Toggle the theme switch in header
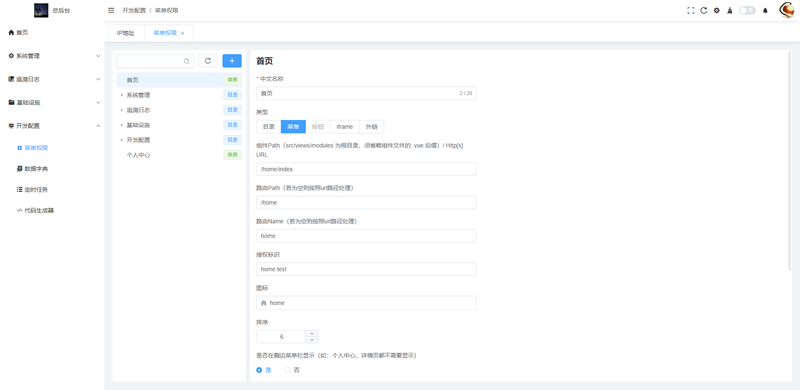 point(747,10)
